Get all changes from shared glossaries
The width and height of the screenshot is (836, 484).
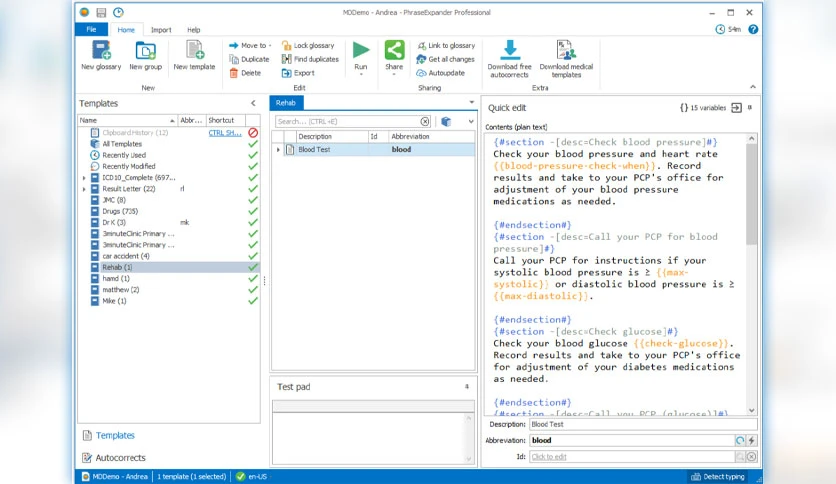tap(445, 59)
